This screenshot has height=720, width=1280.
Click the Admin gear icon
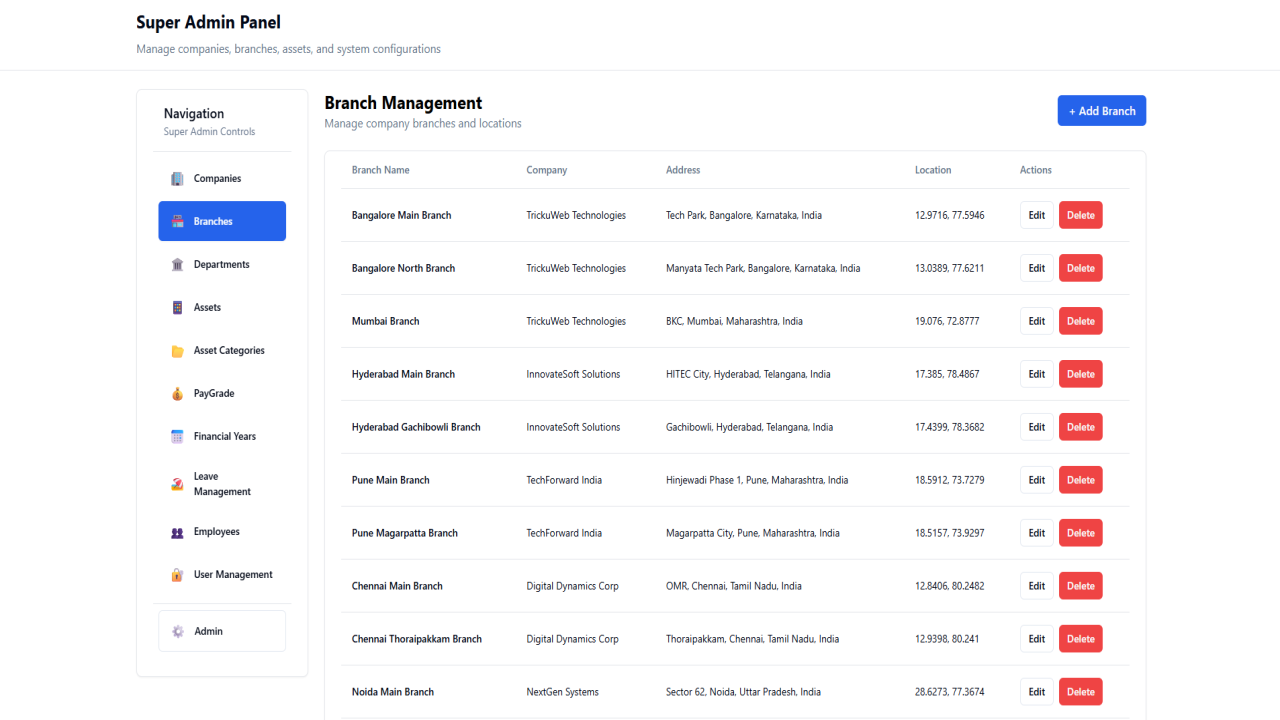(x=177, y=632)
